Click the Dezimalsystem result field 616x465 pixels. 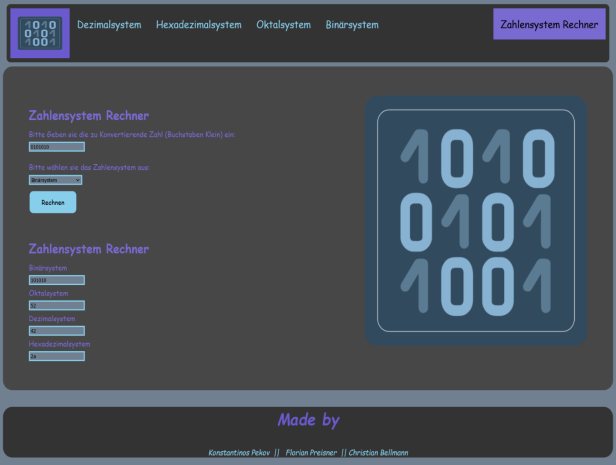(x=57, y=330)
